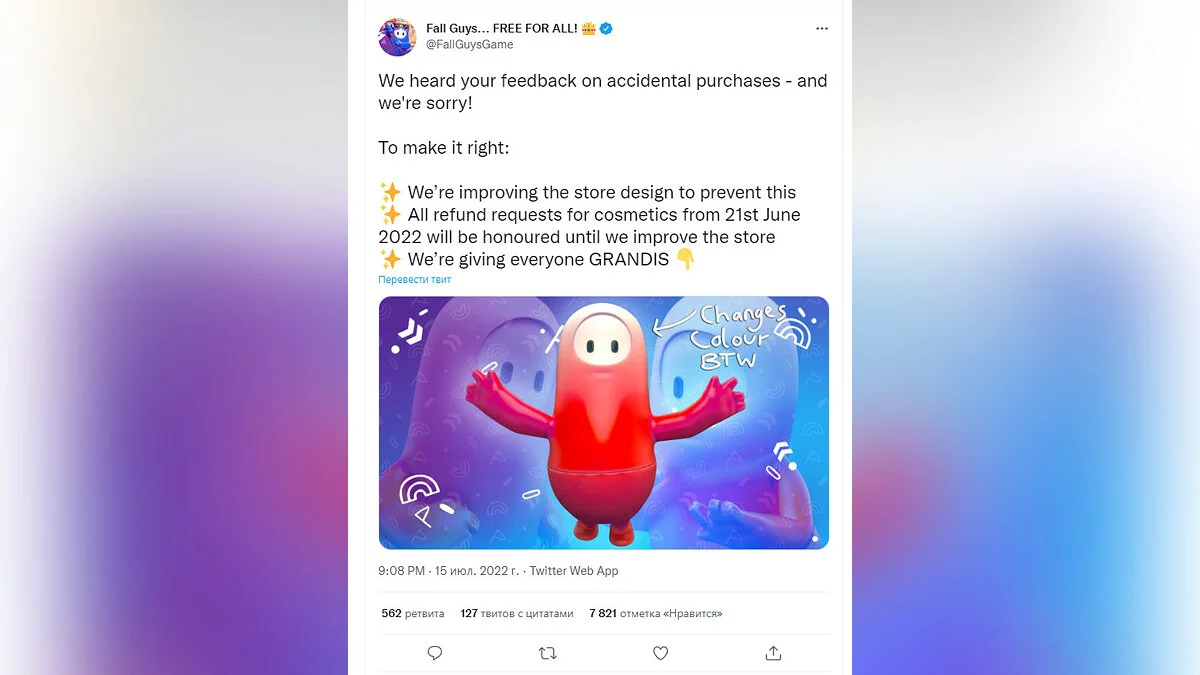
Task: View the 7 821 likes list
Action: click(x=656, y=613)
